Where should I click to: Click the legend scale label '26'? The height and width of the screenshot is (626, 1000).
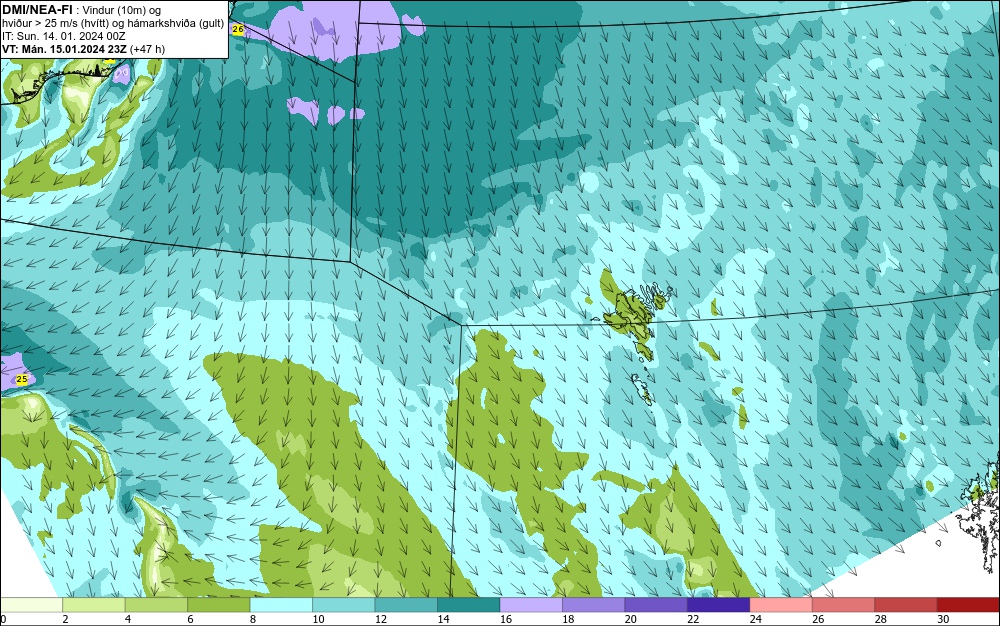point(818,619)
